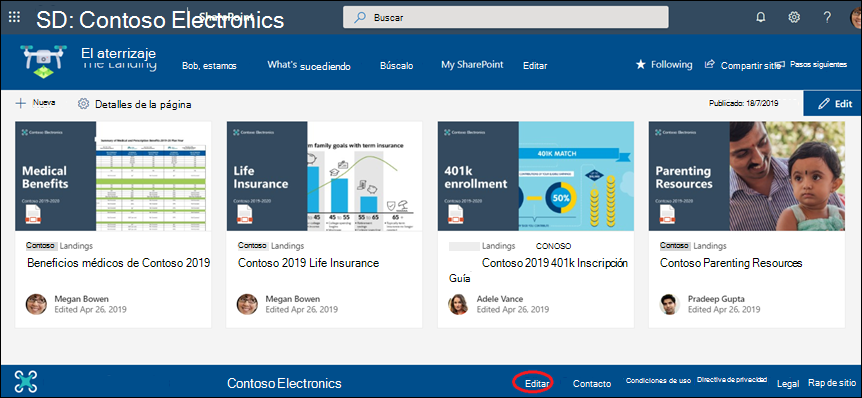
Task: Open the What's sucediendo navigation item
Action: coord(309,65)
